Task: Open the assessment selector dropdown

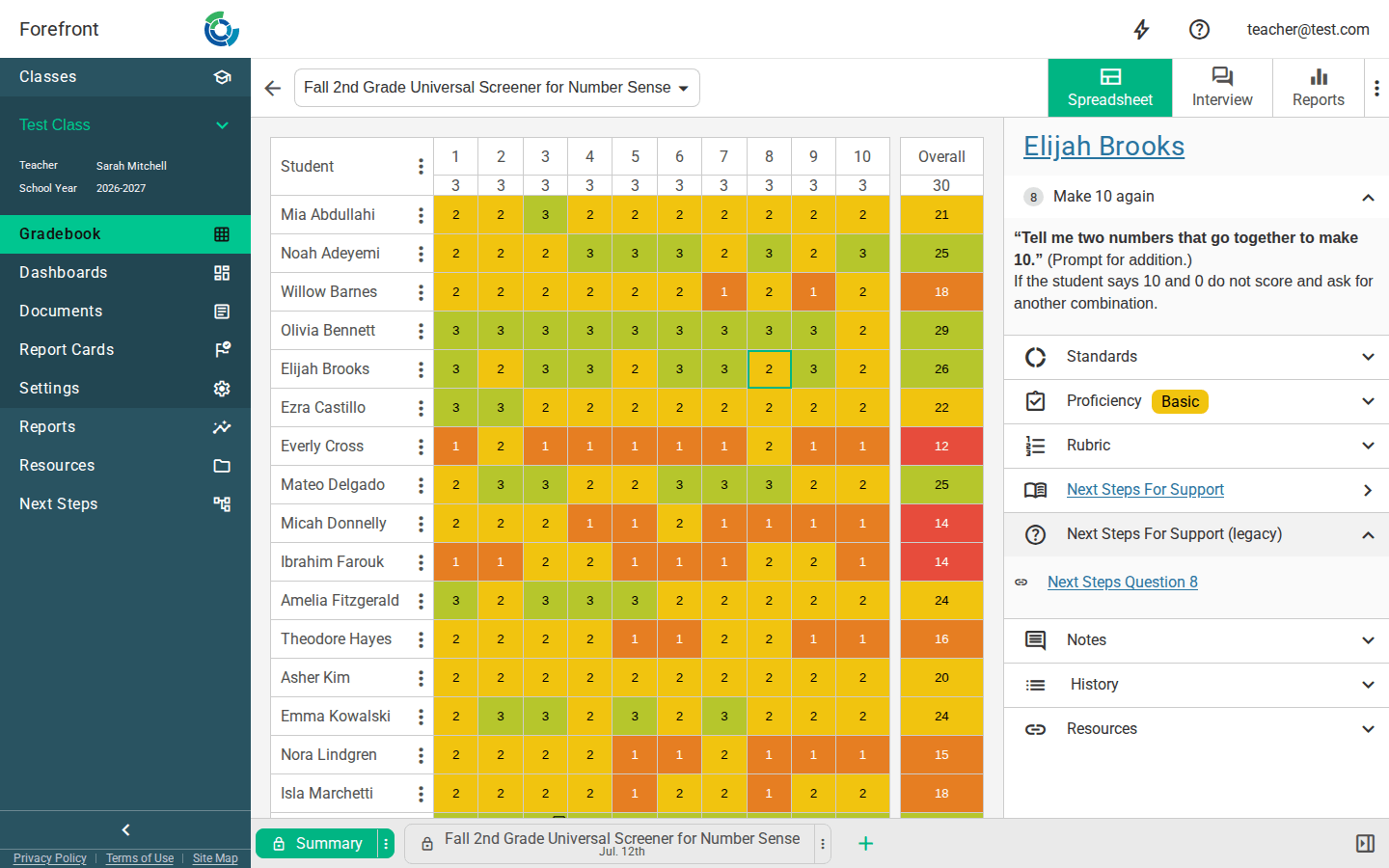Action: pyautogui.click(x=497, y=88)
